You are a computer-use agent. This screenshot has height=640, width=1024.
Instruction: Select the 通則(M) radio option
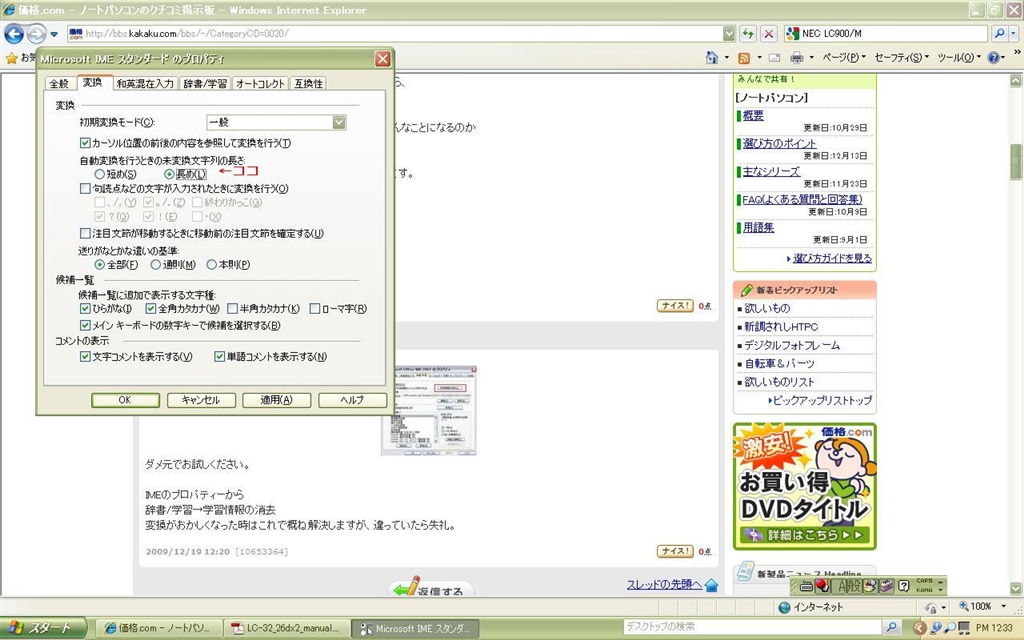click(x=155, y=264)
